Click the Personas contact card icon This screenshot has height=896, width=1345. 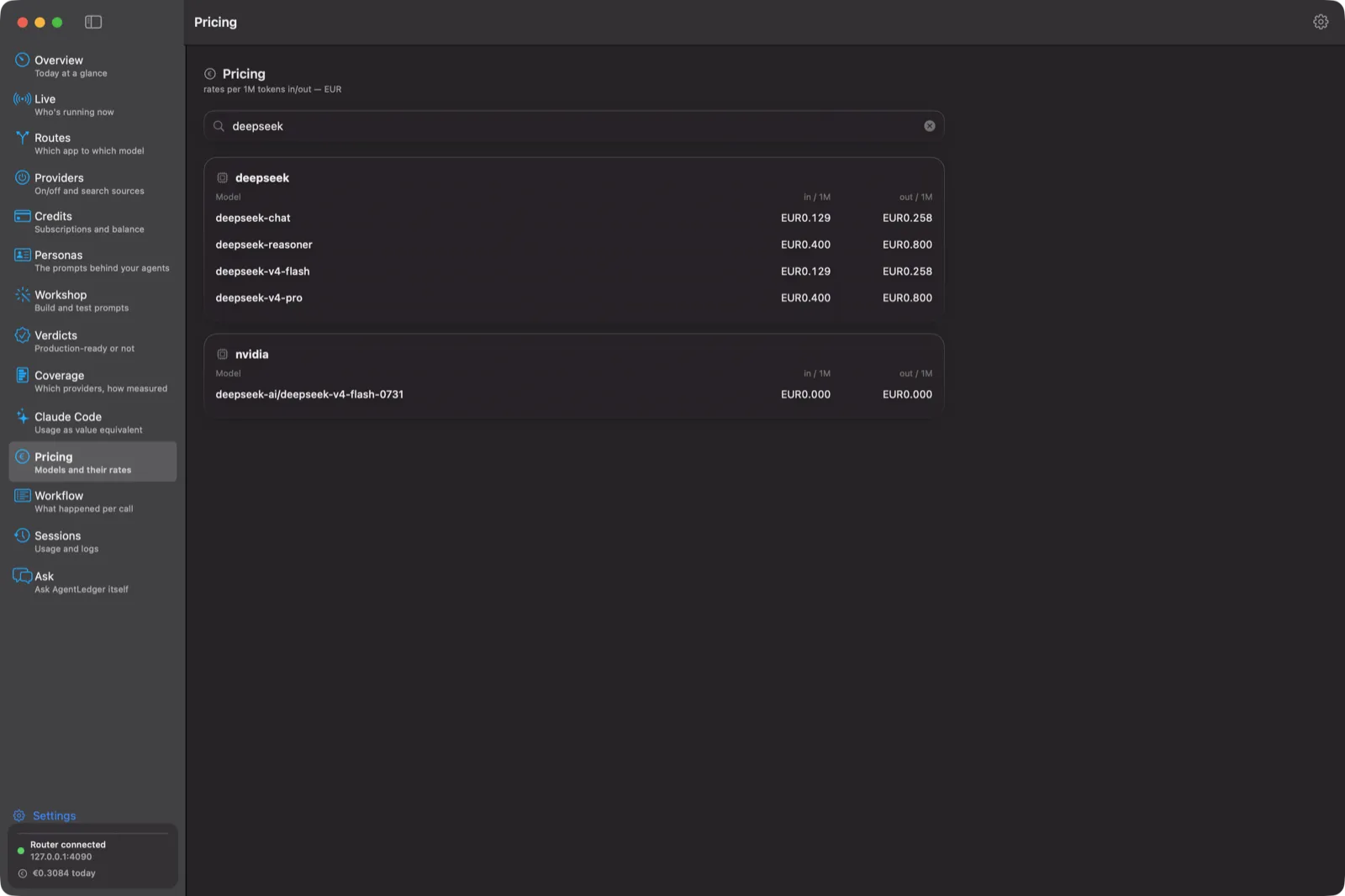22,255
